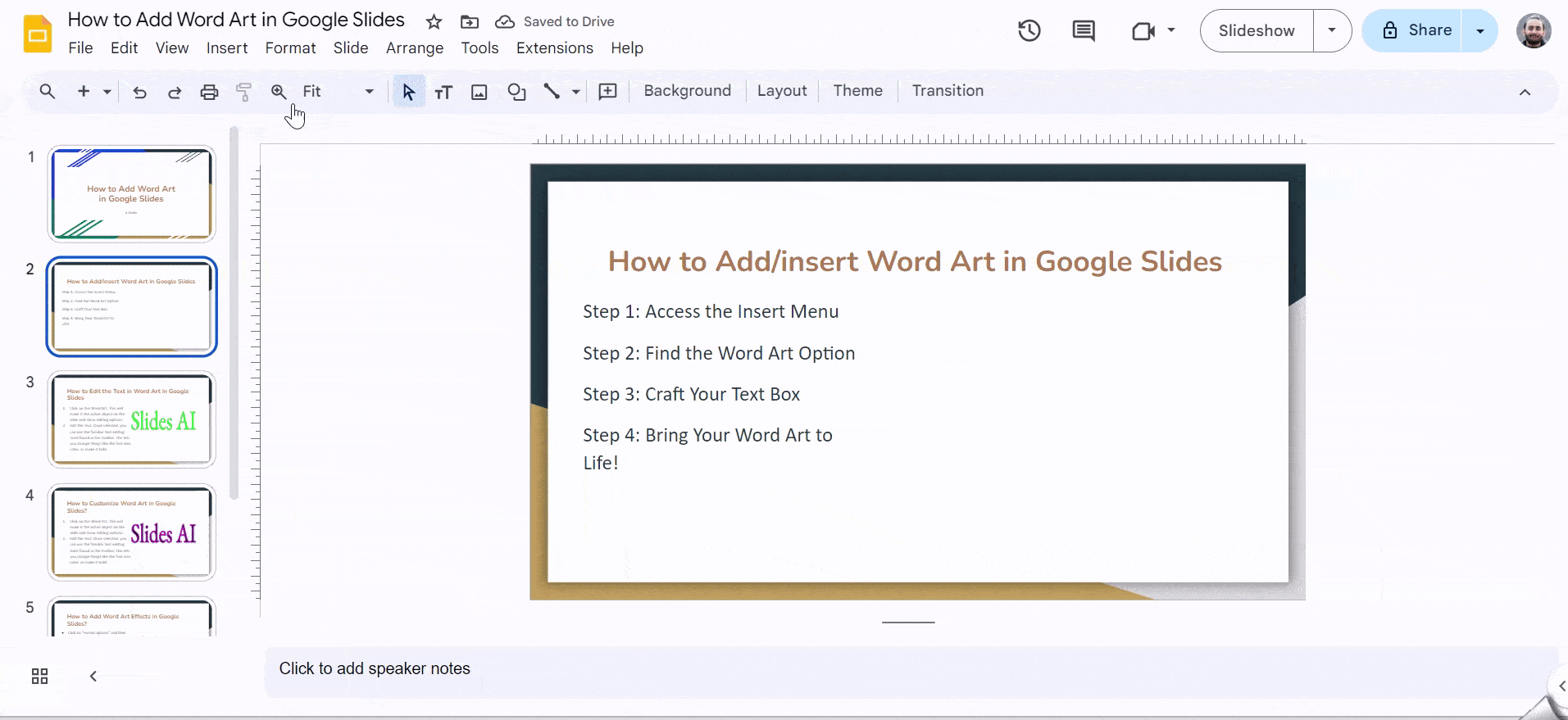Click the speaker notes resize handle
Viewport: 1568px width, 720px height.
point(908,623)
